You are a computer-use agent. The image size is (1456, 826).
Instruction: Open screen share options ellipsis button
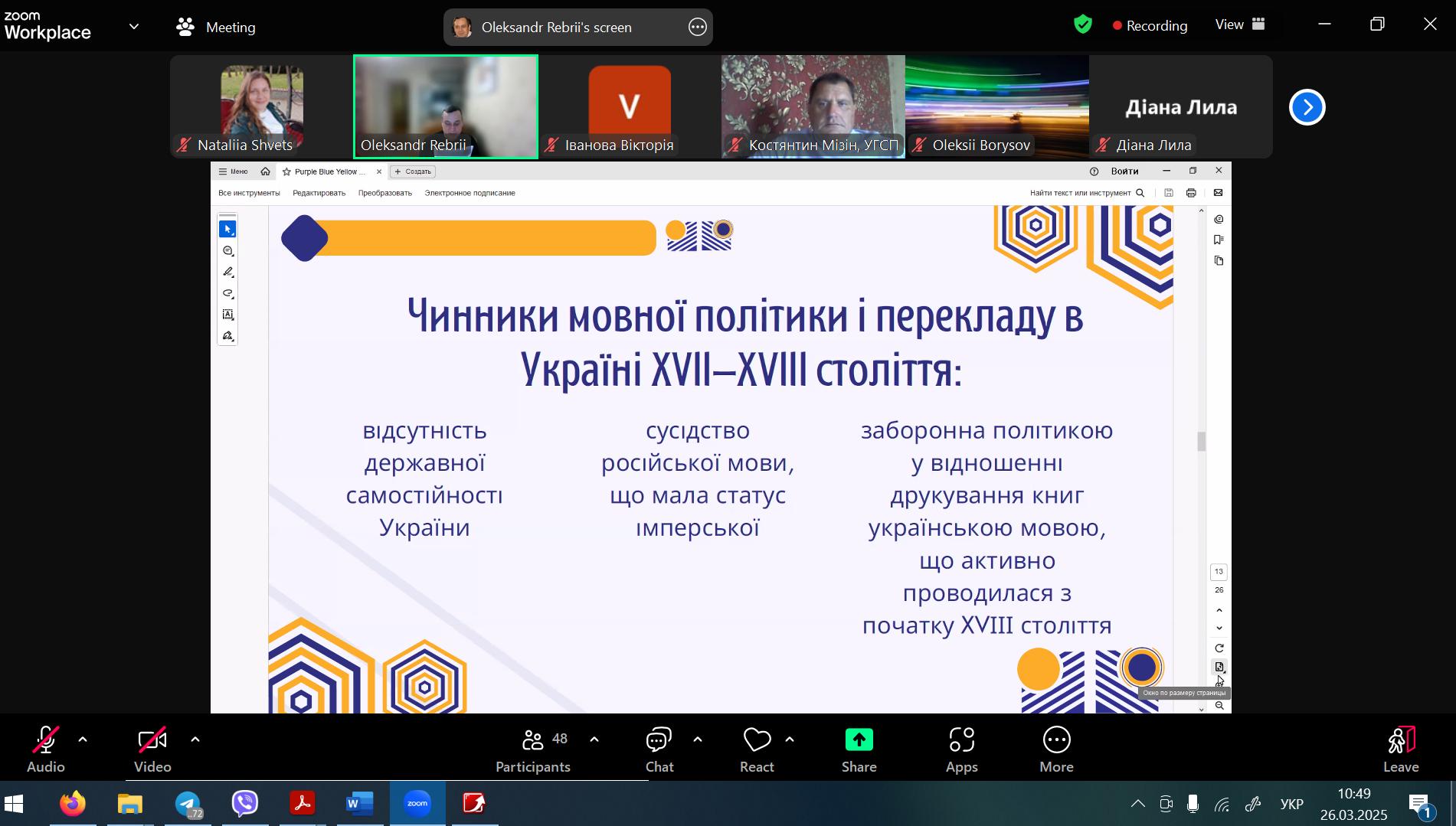click(x=697, y=28)
